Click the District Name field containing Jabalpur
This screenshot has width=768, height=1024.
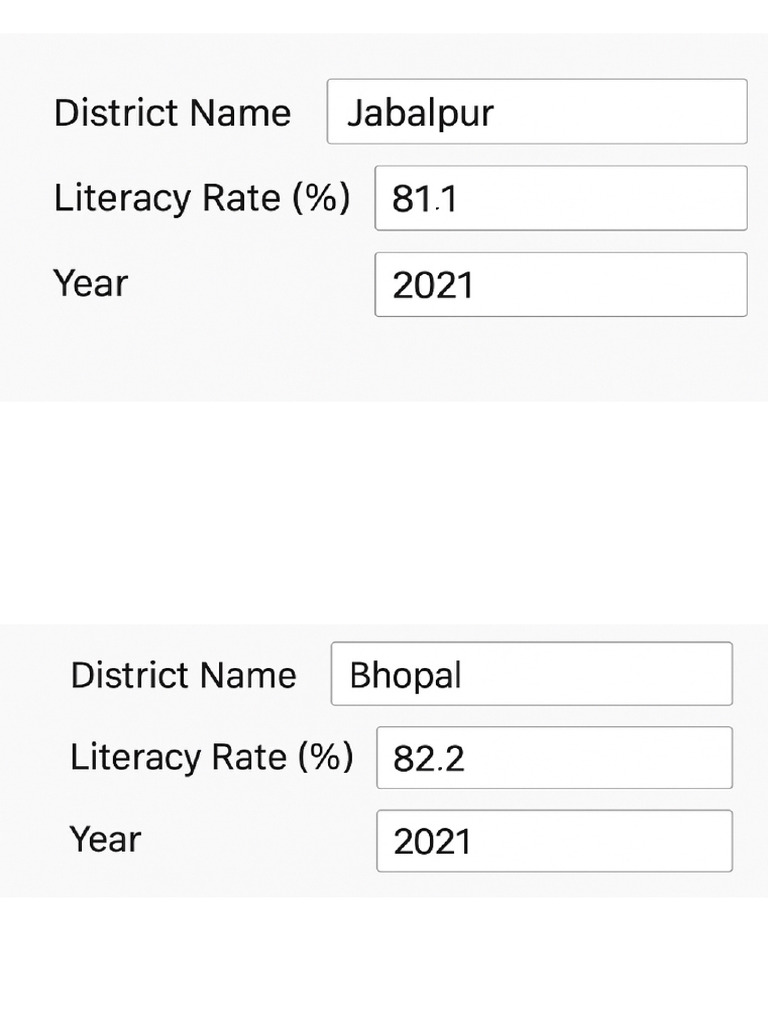[537, 112]
